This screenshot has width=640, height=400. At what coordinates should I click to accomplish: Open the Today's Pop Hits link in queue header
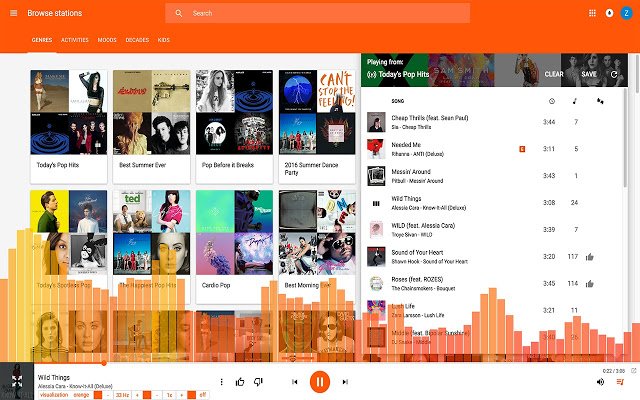tap(404, 74)
